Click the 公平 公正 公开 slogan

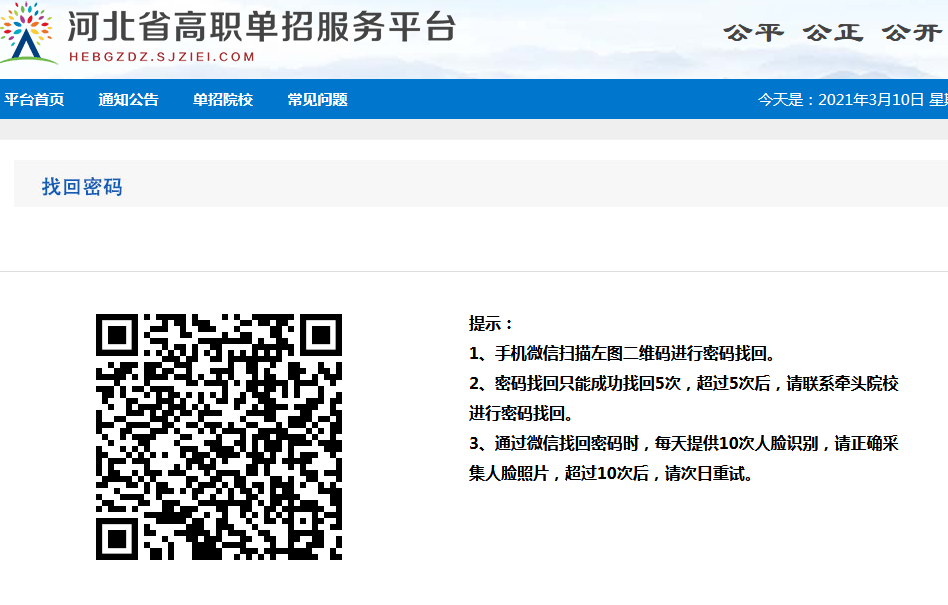833,32
